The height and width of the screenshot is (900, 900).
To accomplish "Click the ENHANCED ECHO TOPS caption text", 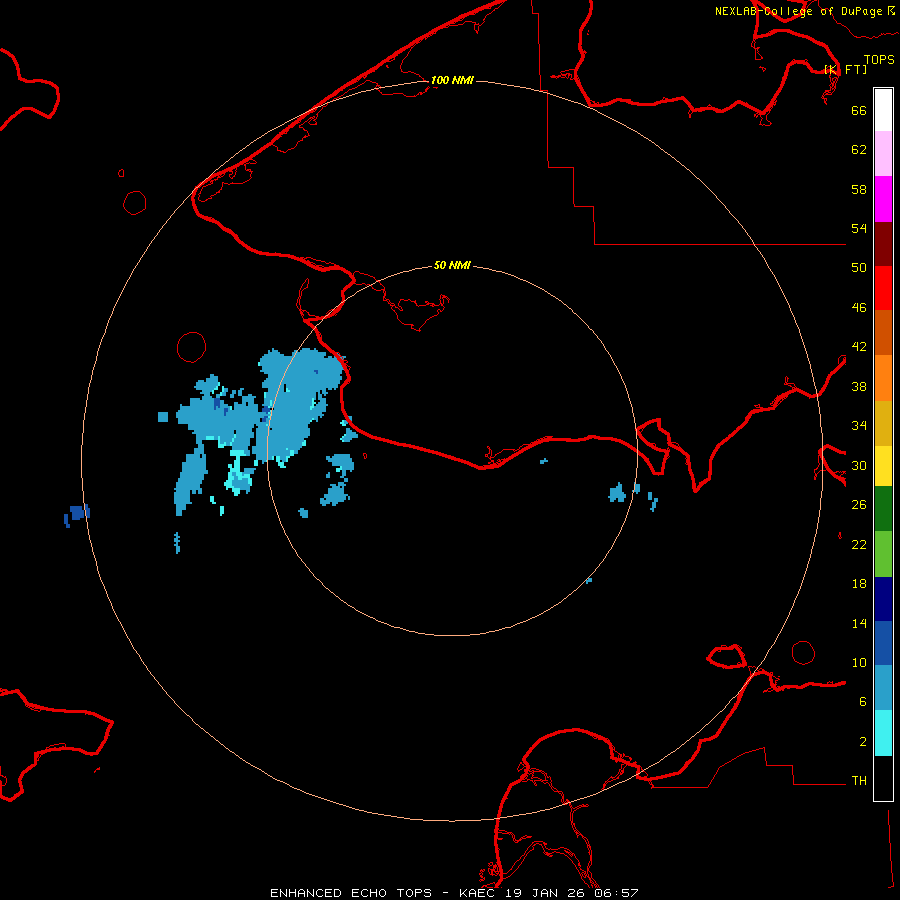I will [x=351, y=893].
